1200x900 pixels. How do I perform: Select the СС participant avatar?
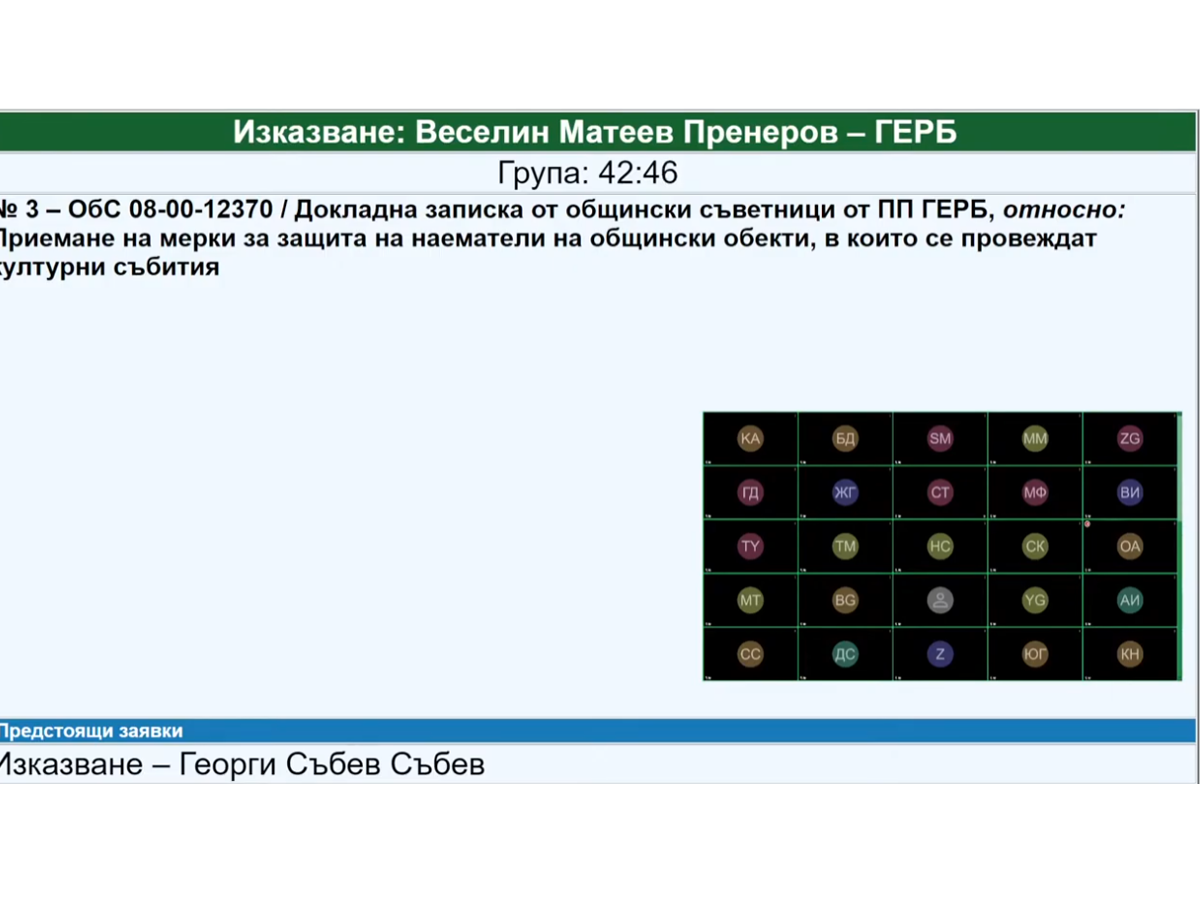pos(750,654)
